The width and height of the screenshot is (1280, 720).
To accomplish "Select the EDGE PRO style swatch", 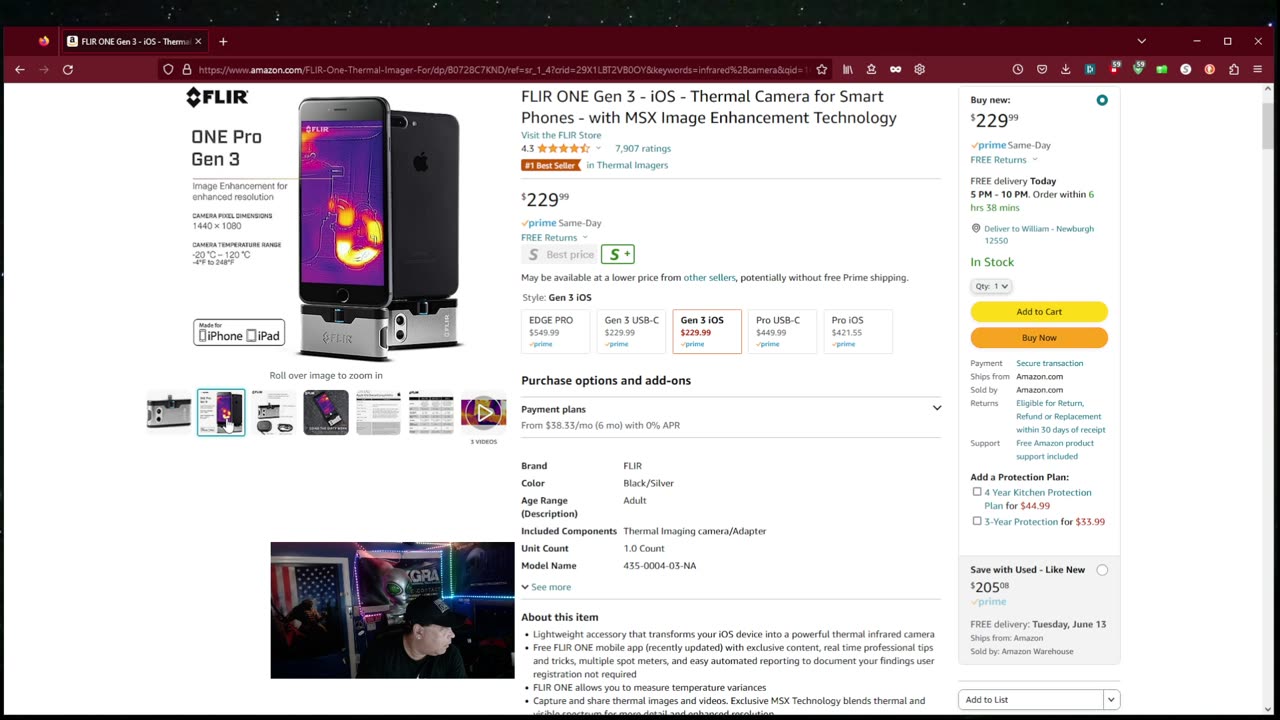I will (555, 332).
